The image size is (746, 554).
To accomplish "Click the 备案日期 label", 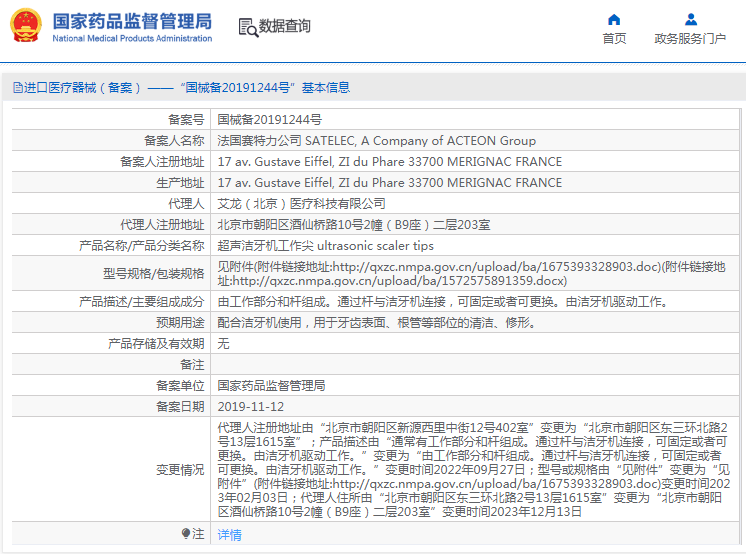I will pyautogui.click(x=180, y=406).
